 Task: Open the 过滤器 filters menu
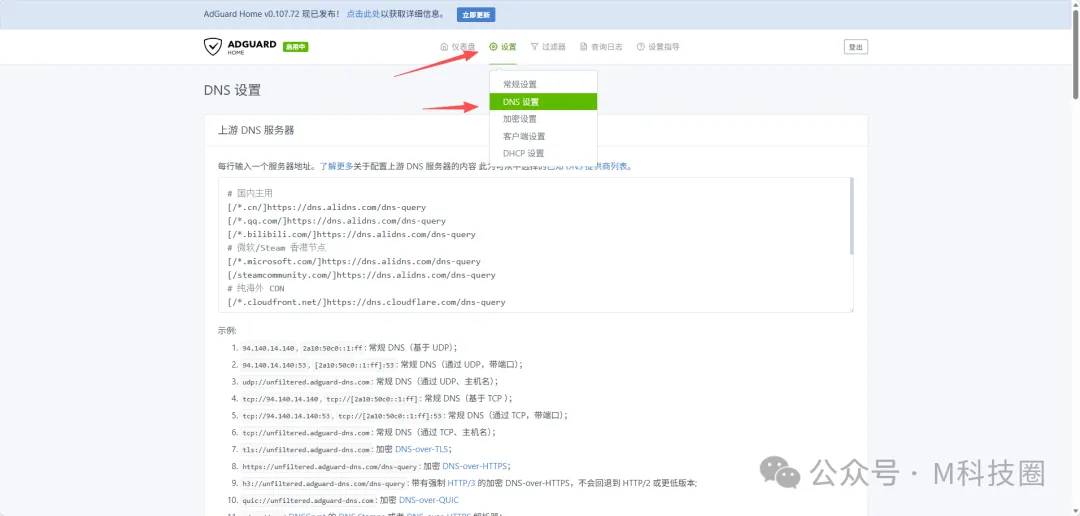pyautogui.click(x=548, y=47)
